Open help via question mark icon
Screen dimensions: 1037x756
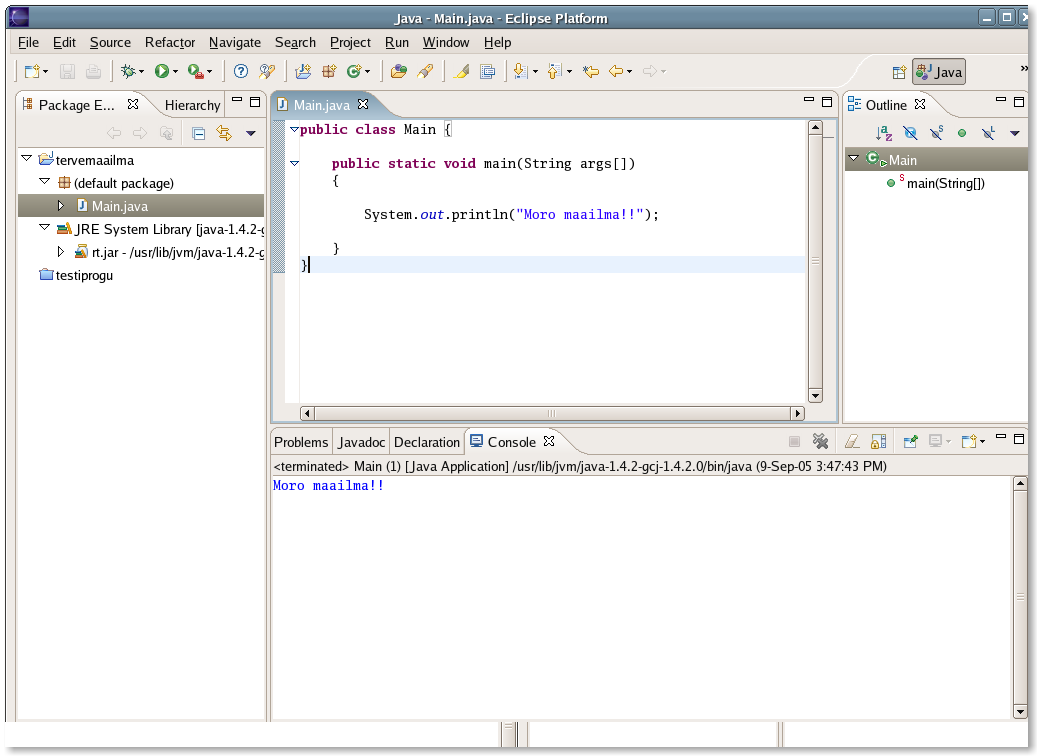(241, 71)
